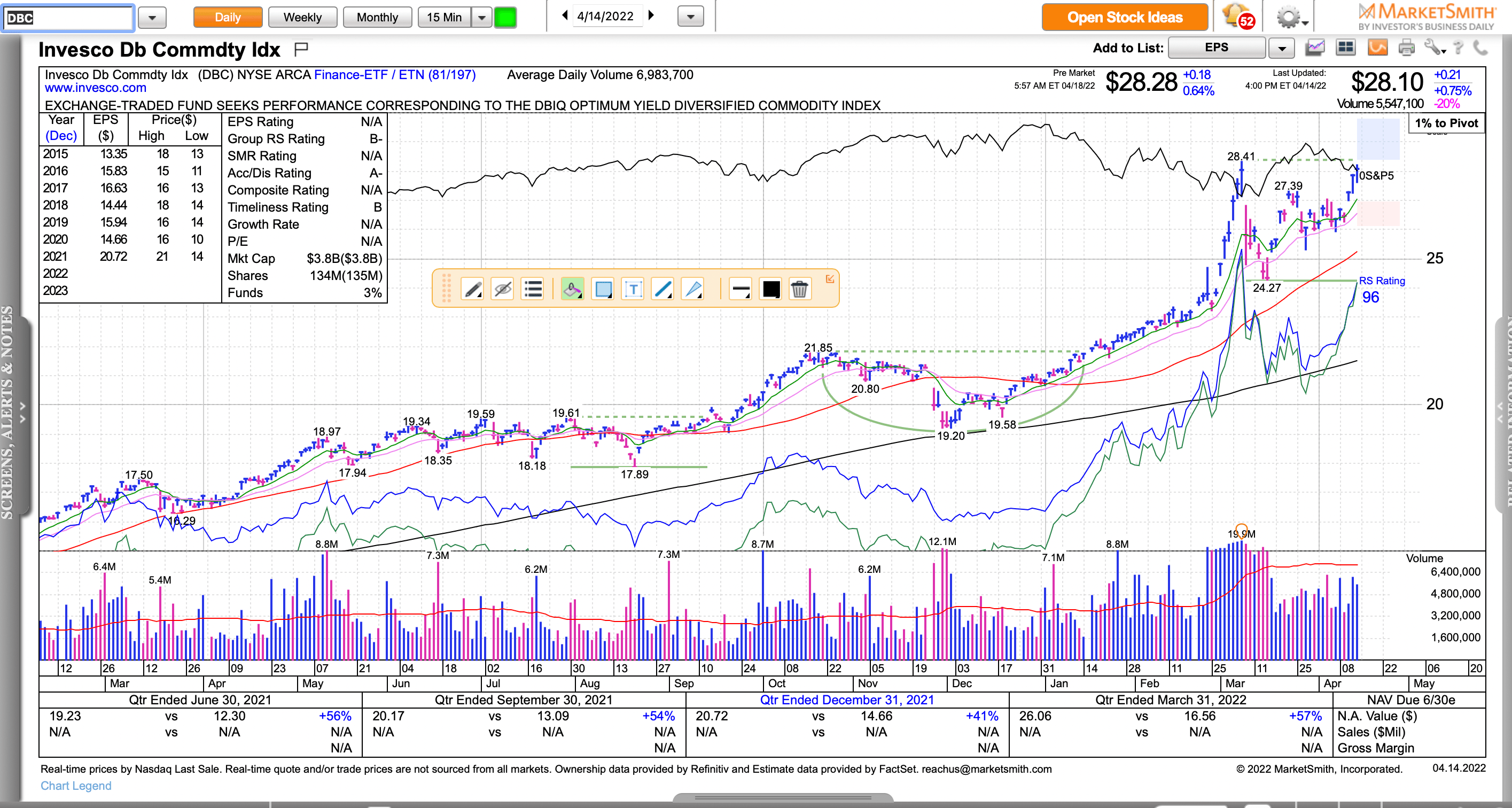Screen dimensions: 1512x808
Task: Click the +57% quarterly change value
Action: pos(1305,716)
